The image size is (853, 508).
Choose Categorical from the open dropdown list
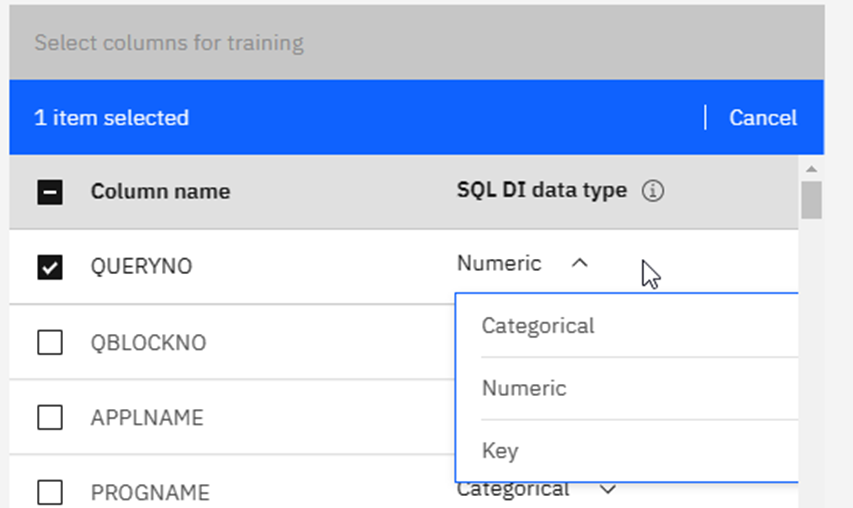tap(538, 326)
